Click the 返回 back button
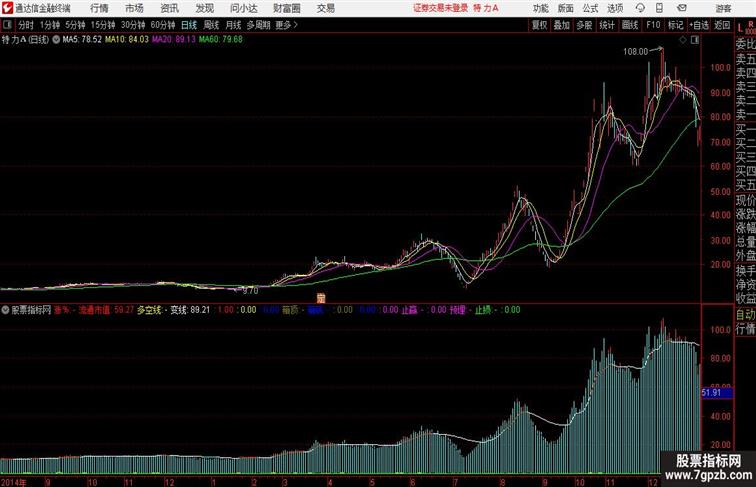The width and height of the screenshot is (756, 487). tap(722, 25)
